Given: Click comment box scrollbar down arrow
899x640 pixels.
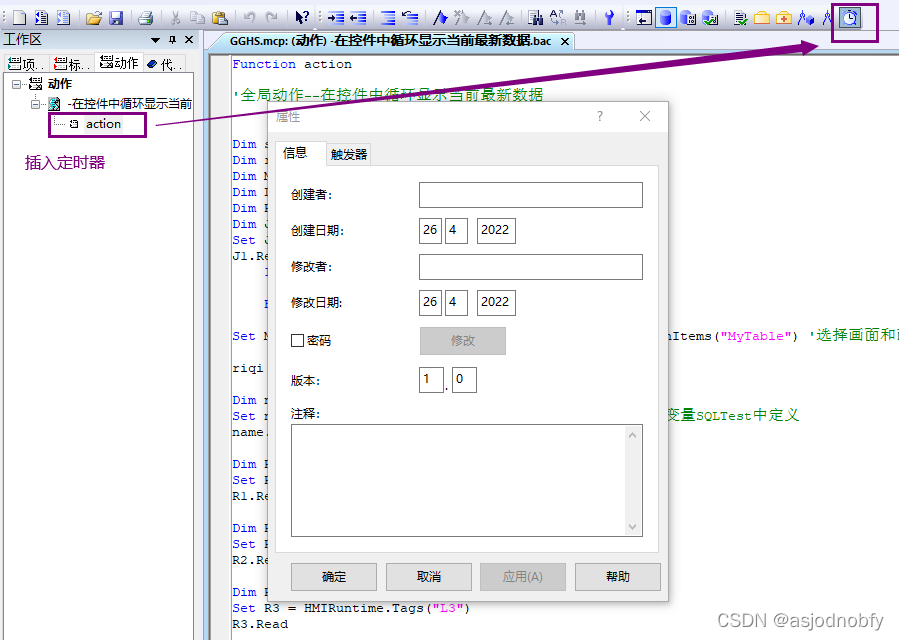Looking at the screenshot, I should (x=632, y=526).
